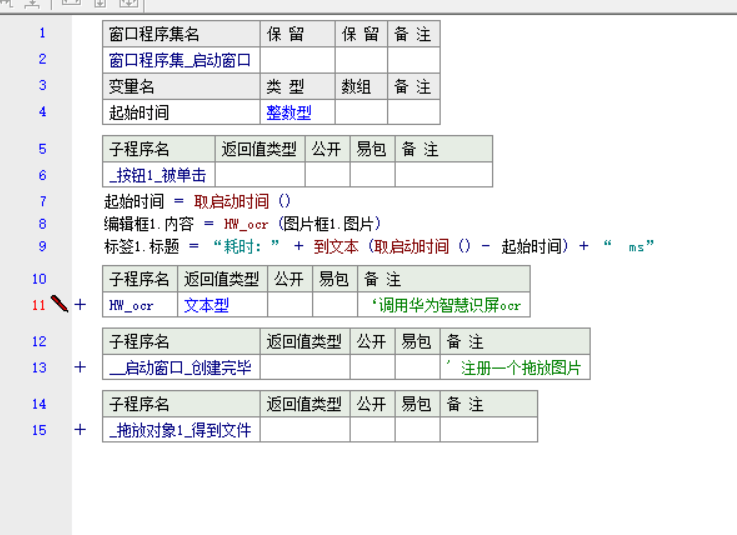This screenshot has height=535, width=737.
Task: Select the 数组 header cell
Action: tap(361, 87)
